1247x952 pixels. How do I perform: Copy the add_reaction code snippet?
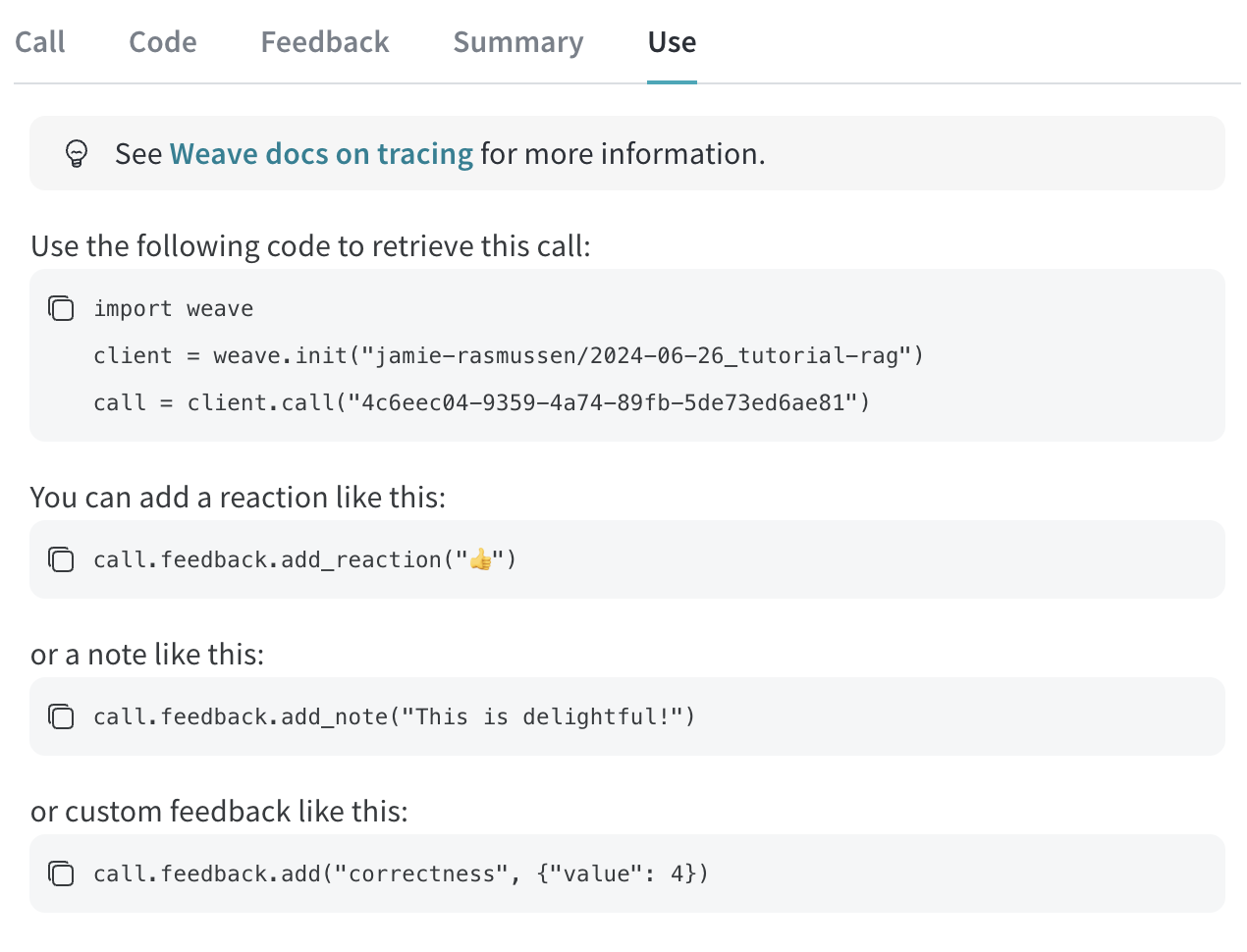click(x=61, y=559)
